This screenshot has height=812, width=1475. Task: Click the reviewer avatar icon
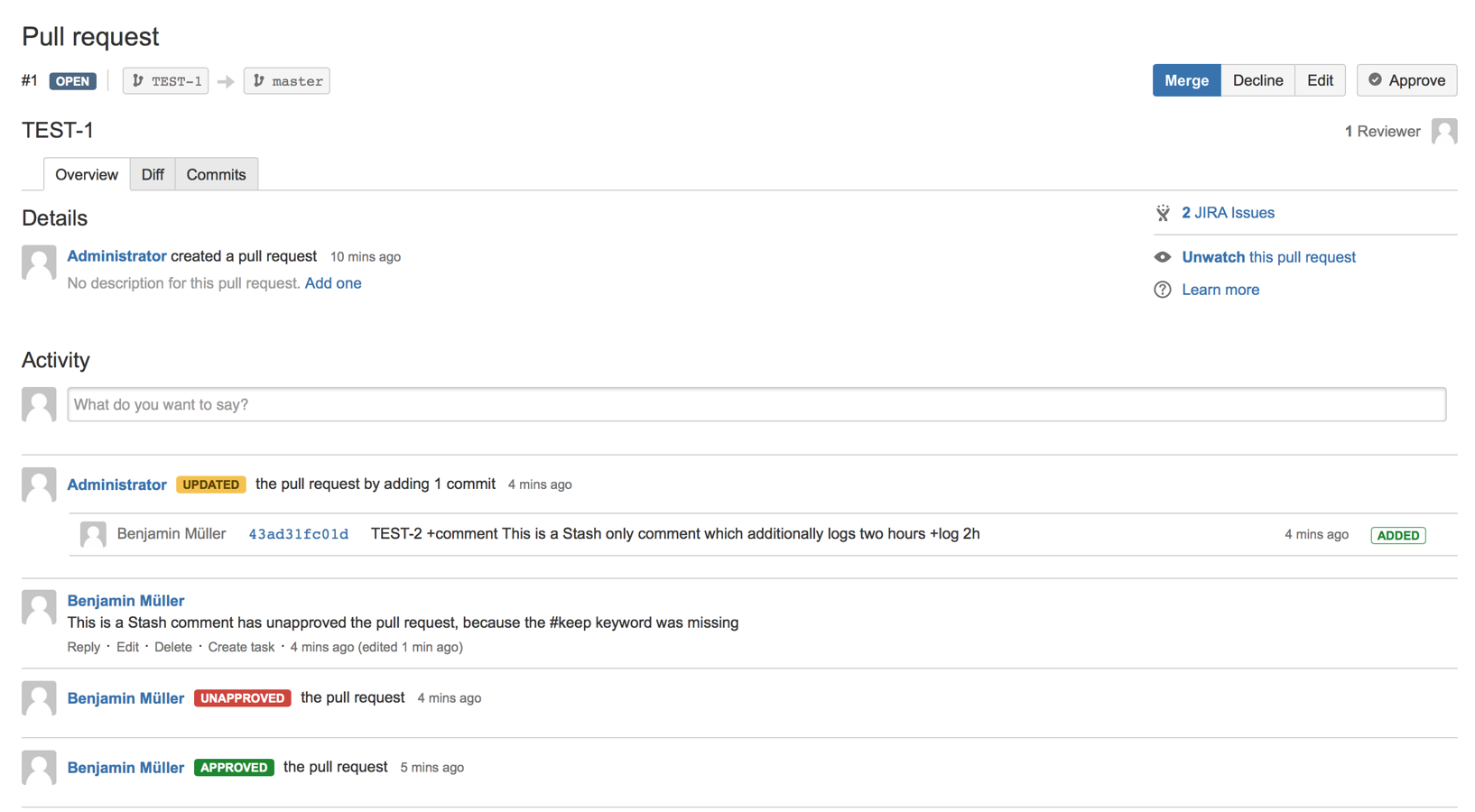[x=1443, y=132]
